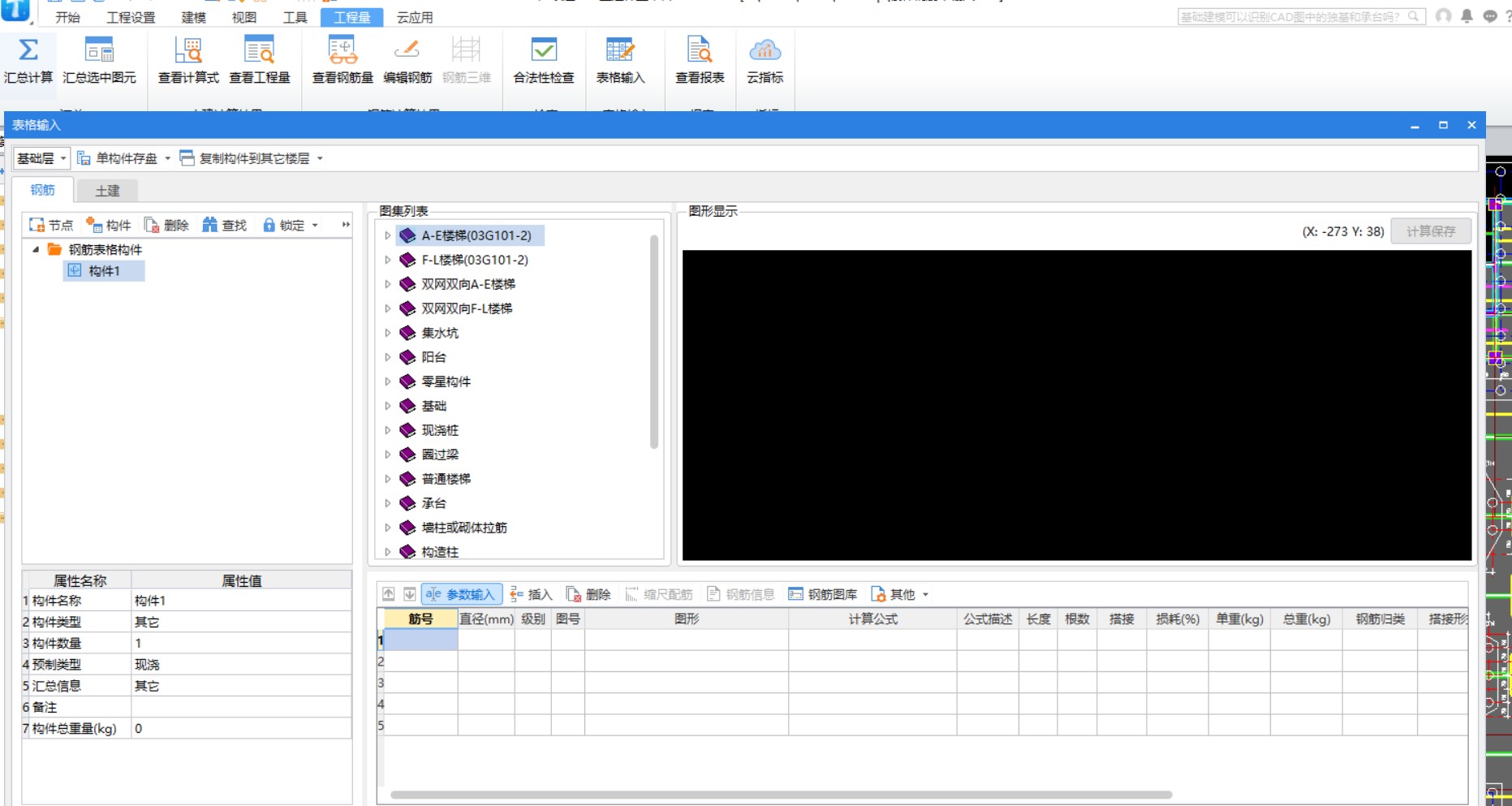Select 双网双向A-E楼梯 atlas entry

468,284
